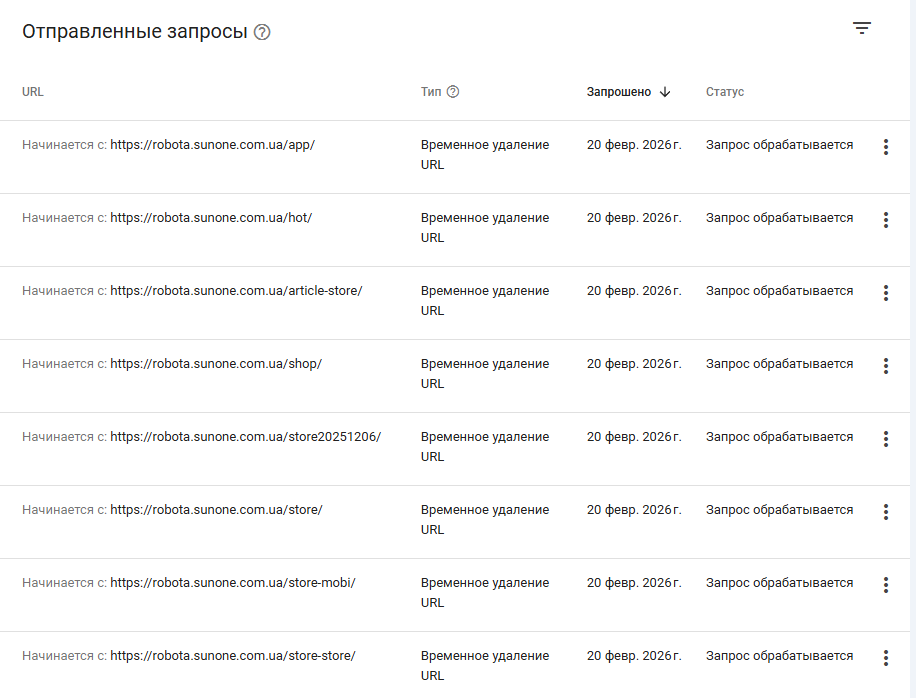Image resolution: width=916 pixels, height=698 pixels.
Task: Click the Статус column header
Action: [725, 92]
